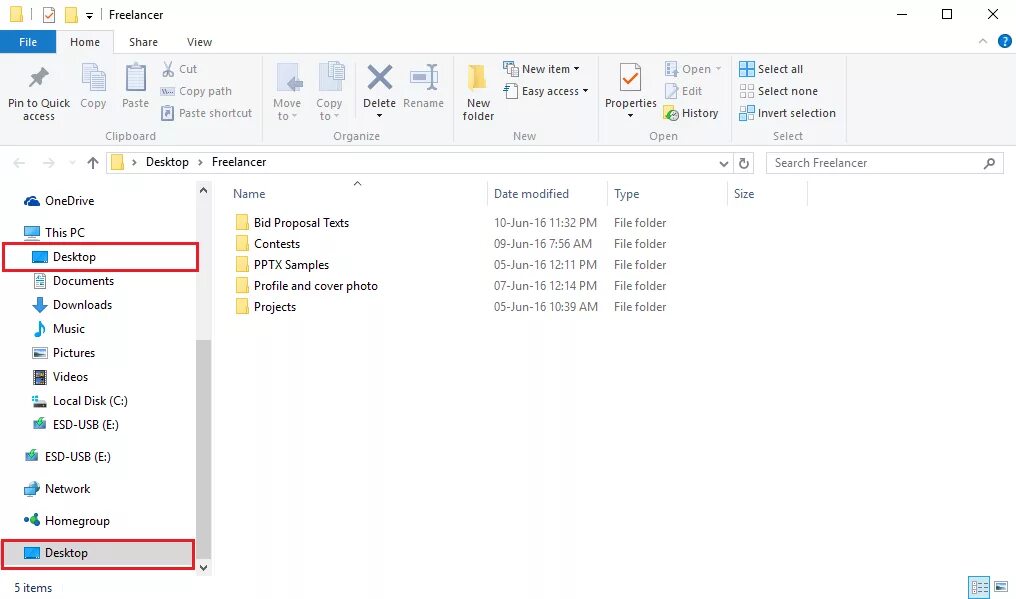The width and height of the screenshot is (1016, 599).
Task: Click the Paste clipboard icon
Action: [x=135, y=78]
